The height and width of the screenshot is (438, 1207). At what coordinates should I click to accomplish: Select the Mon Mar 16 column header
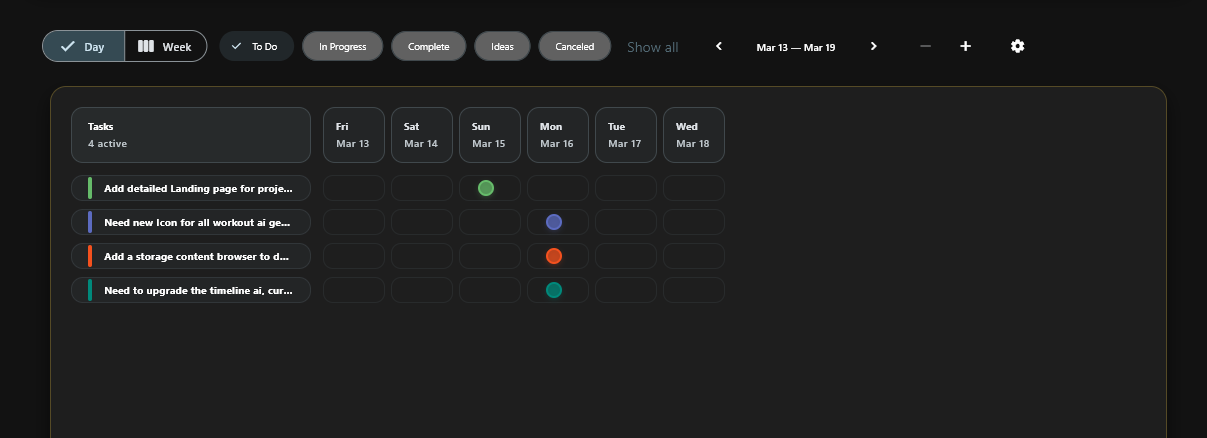pos(558,135)
